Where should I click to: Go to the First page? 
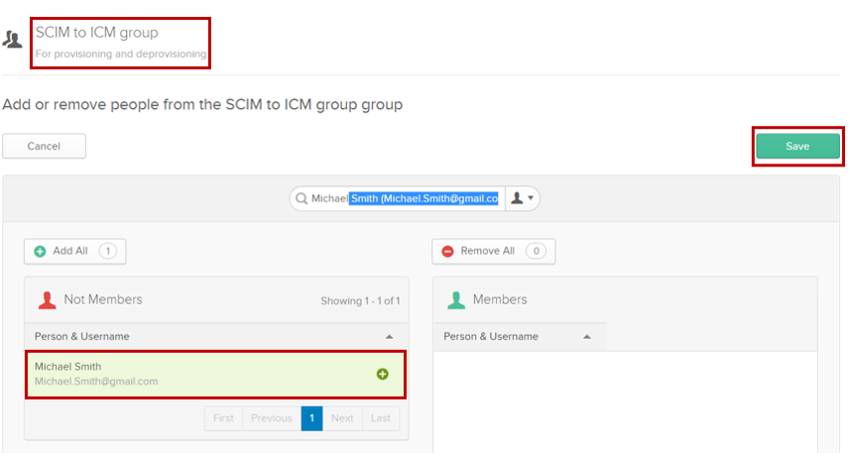tap(223, 418)
